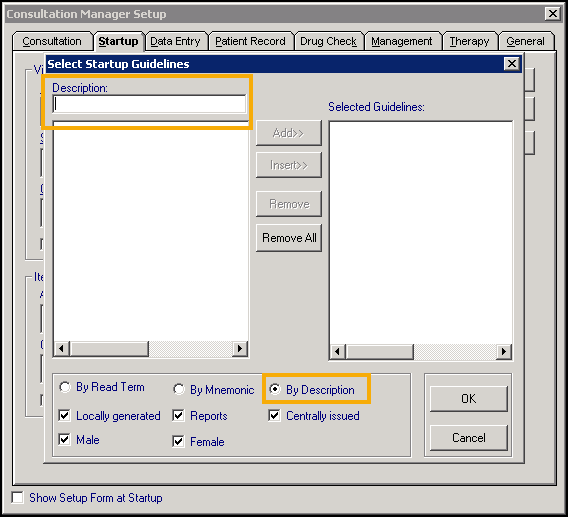This screenshot has height=517, width=568.
Task: Click right scroll arrow under Selected Guidelines
Action: (504, 351)
